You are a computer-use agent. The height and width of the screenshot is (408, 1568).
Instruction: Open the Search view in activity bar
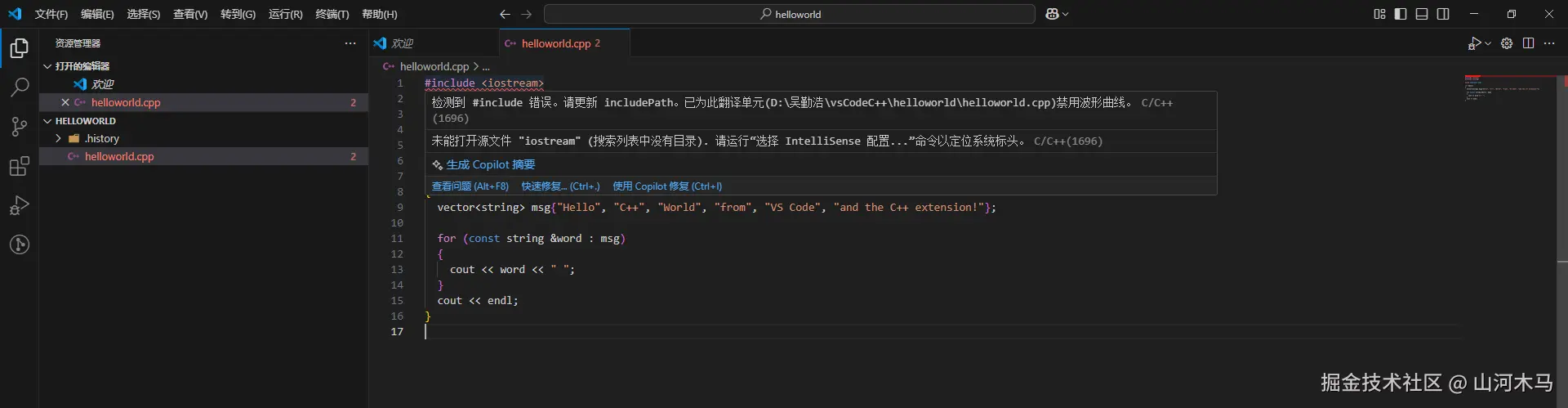coord(20,87)
